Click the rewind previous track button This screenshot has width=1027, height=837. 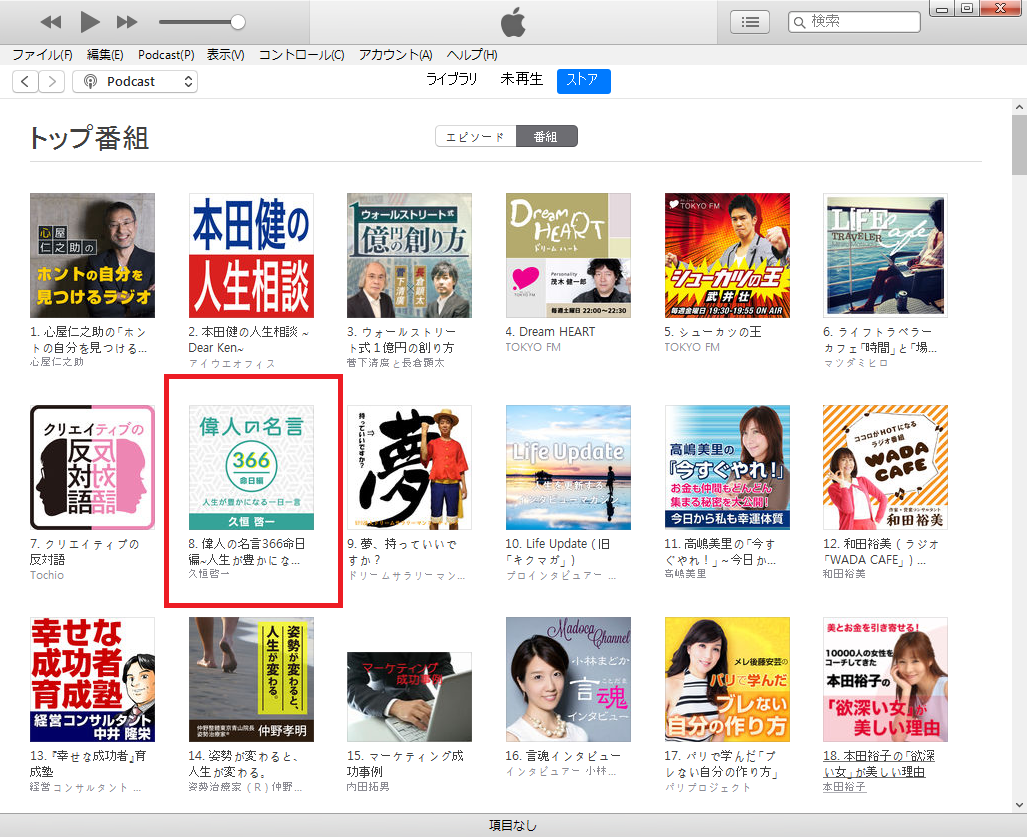coord(50,22)
